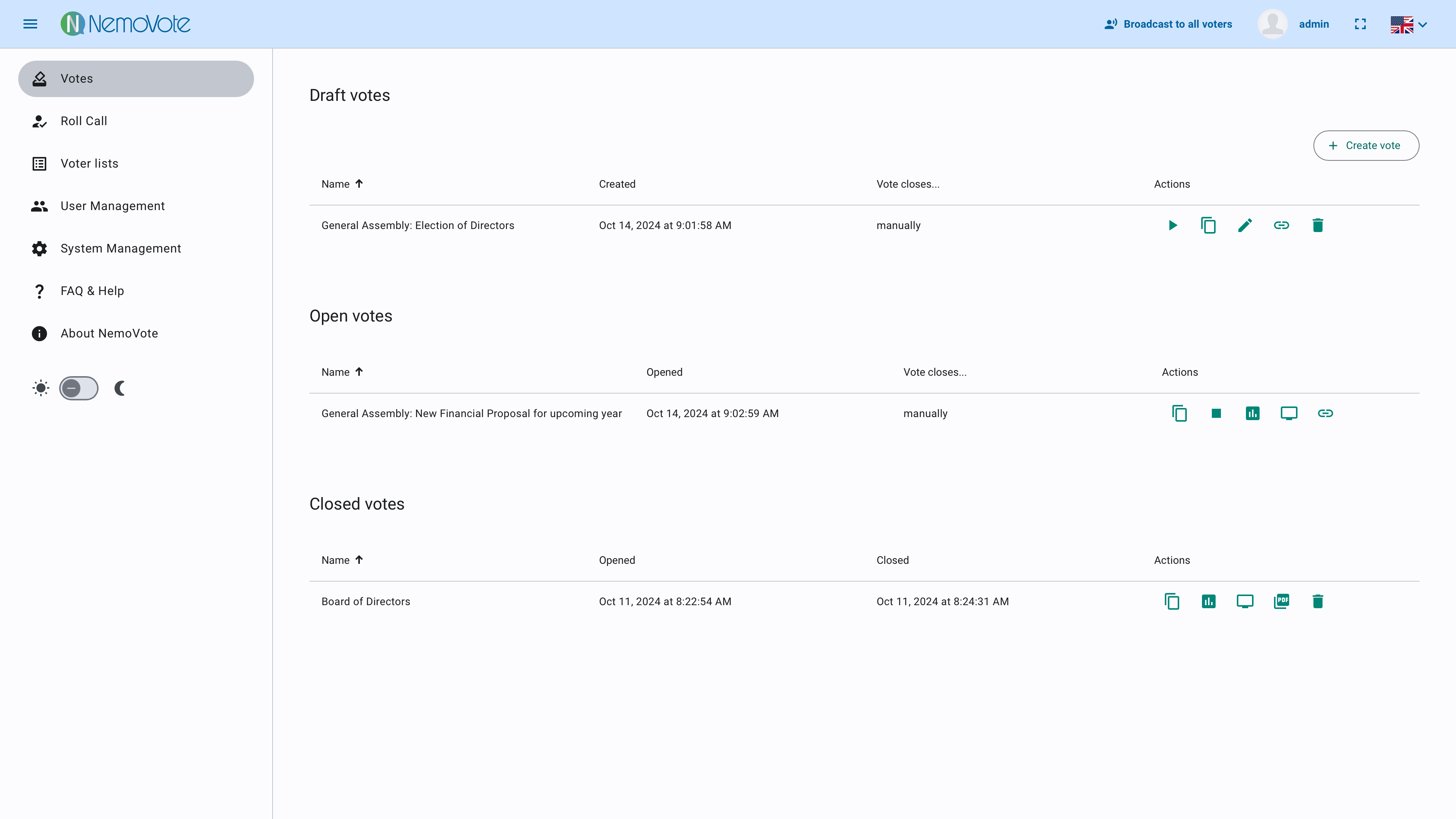Open the Roll Call section
The height and width of the screenshot is (819, 1456).
84,121
